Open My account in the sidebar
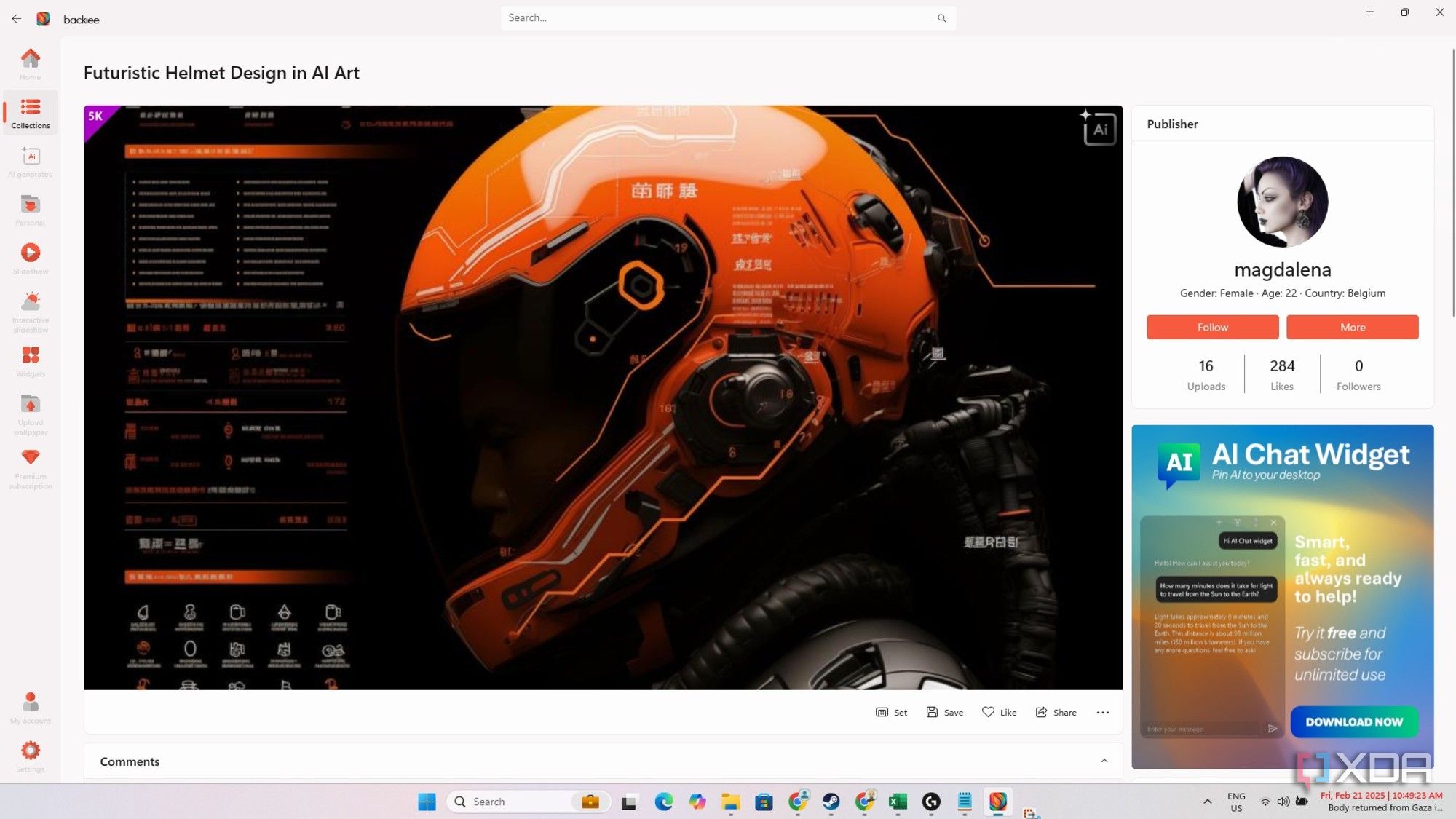 pyautogui.click(x=30, y=708)
